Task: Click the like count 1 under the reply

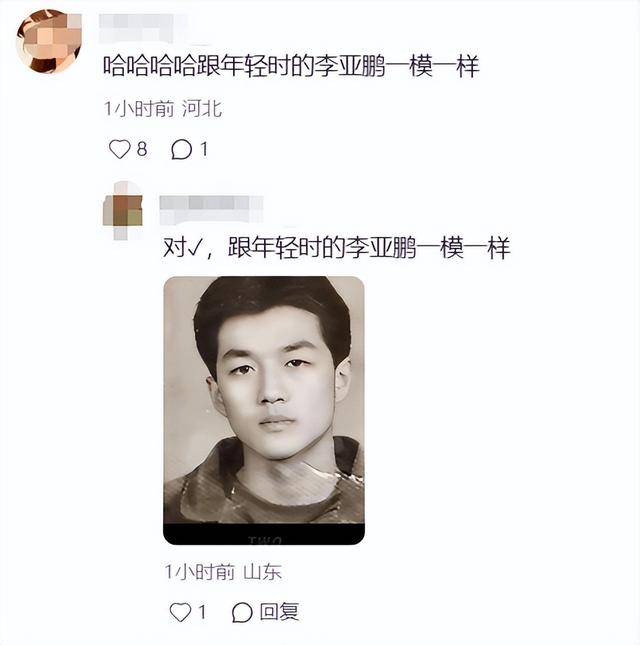Action: click(x=202, y=612)
